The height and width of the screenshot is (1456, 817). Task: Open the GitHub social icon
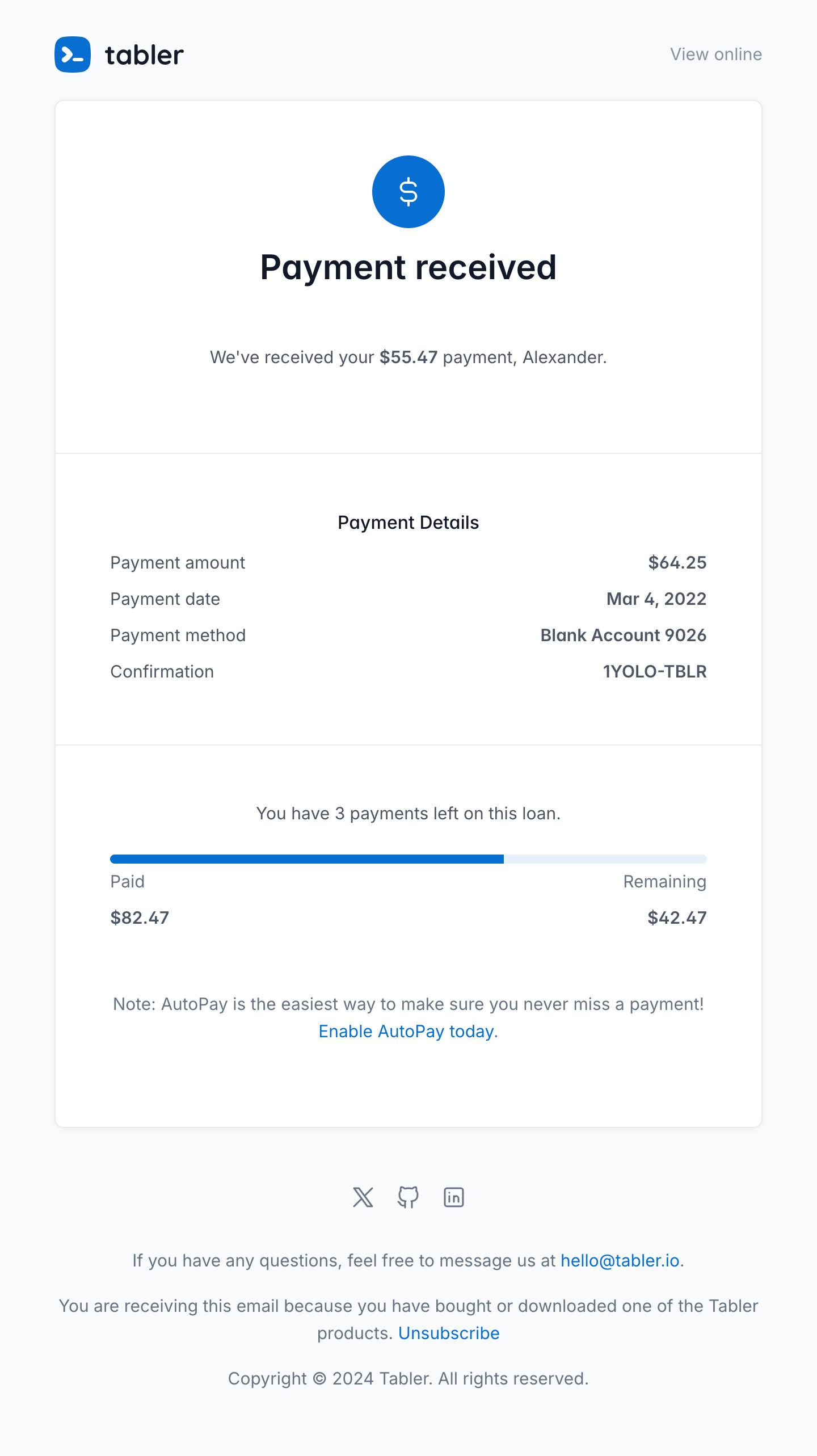coord(408,1197)
